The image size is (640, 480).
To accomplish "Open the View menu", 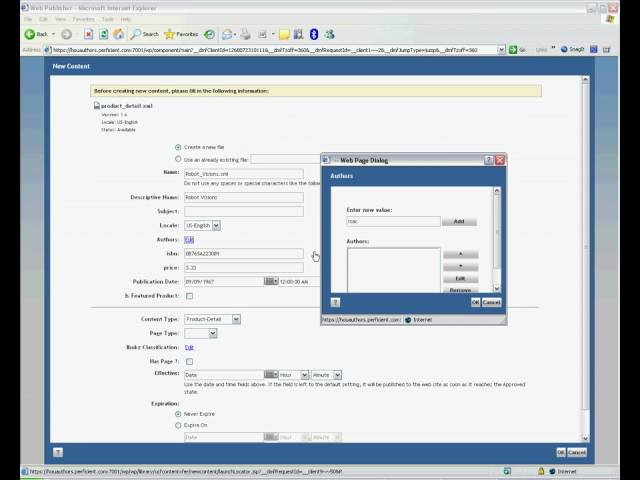I will tap(60, 19).
